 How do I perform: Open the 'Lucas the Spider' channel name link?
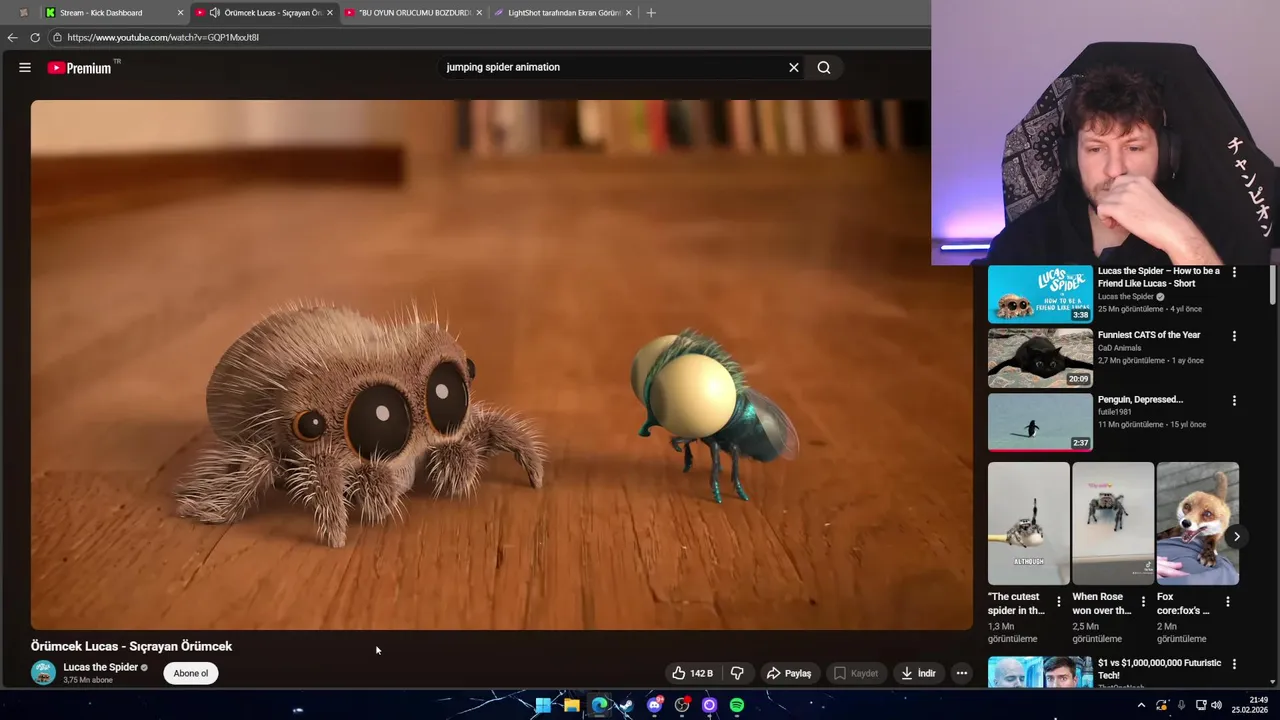(x=100, y=667)
